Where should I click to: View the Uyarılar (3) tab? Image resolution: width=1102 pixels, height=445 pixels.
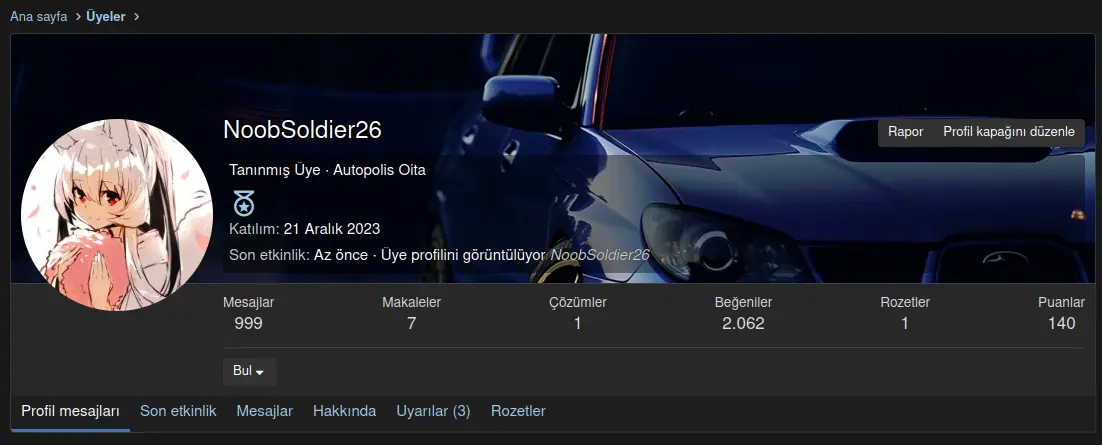point(433,411)
